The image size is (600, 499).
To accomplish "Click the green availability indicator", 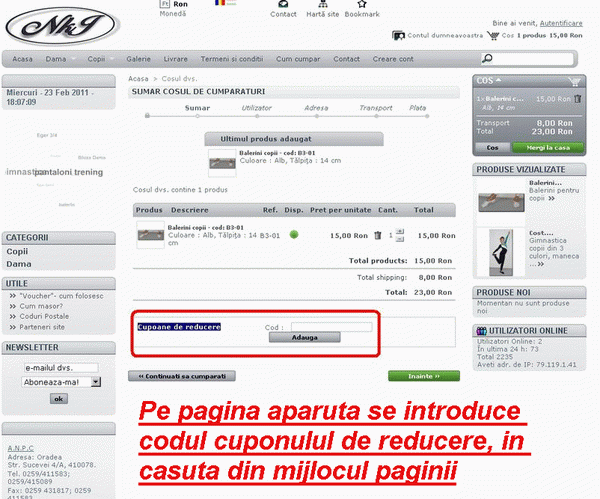I will (294, 235).
